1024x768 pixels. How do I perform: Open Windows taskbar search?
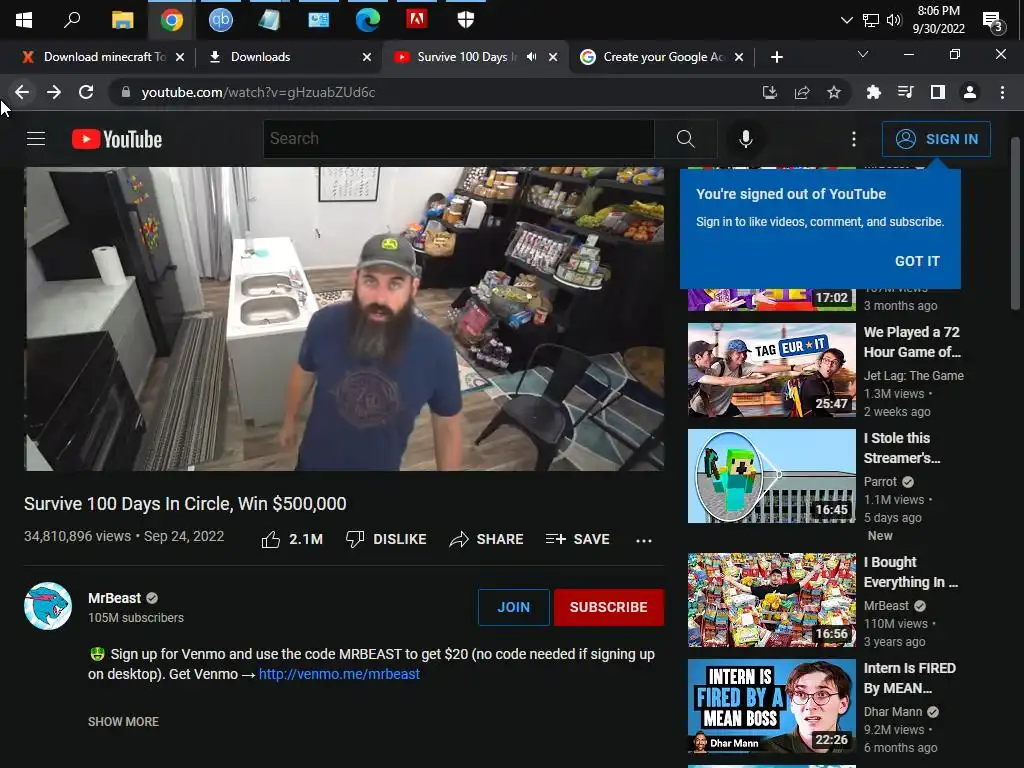pos(72,20)
